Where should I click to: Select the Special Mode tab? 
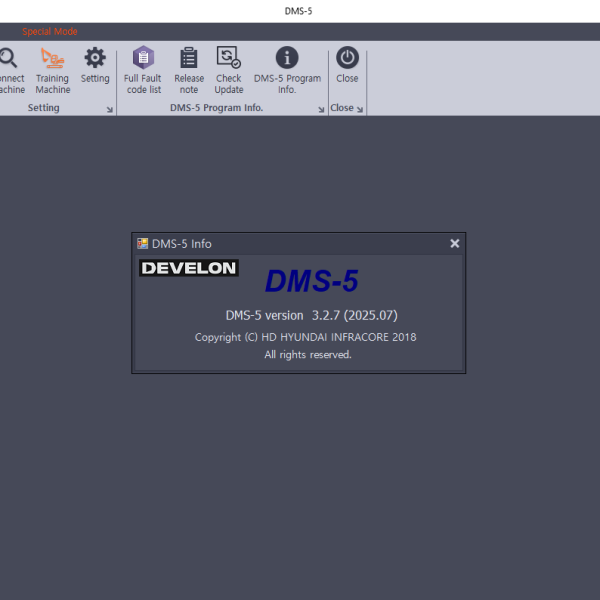50,31
